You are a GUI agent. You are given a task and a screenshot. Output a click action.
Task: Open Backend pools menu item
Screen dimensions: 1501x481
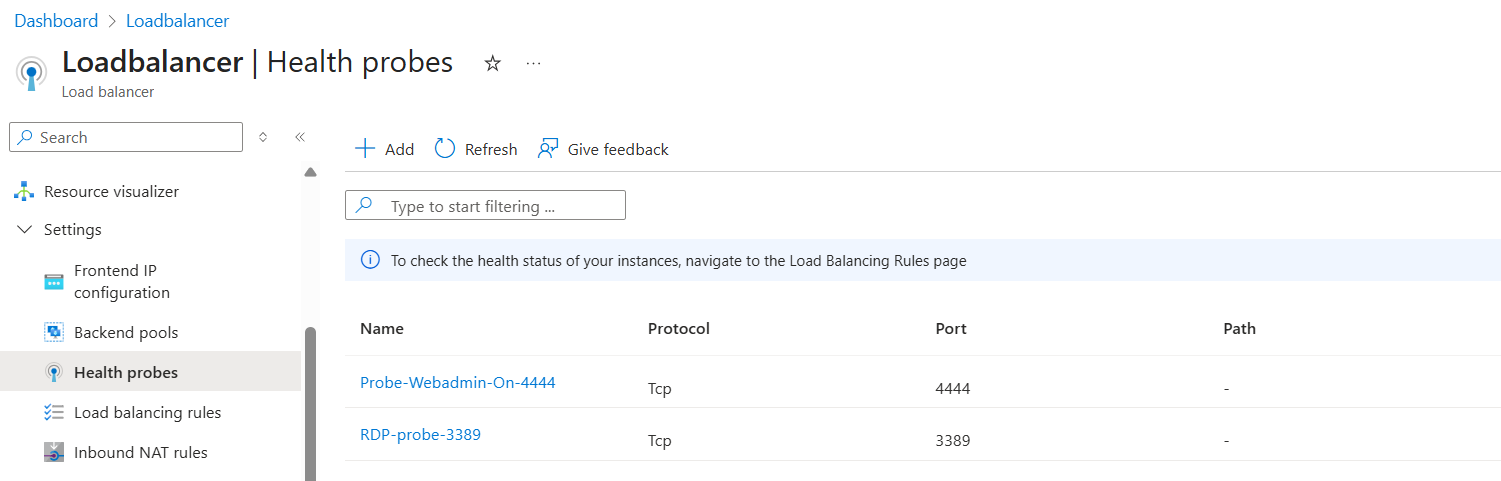pyautogui.click(x=126, y=332)
